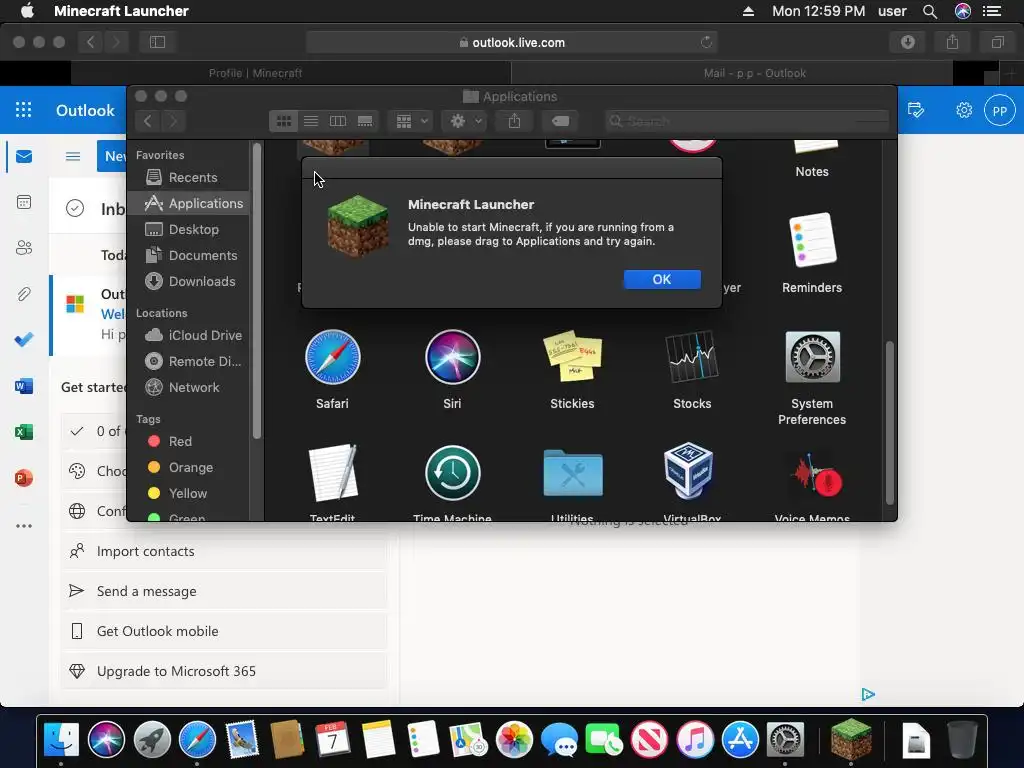Choose the Yellow tag in Finder sidebar
The height and width of the screenshot is (768, 1024).
(x=189, y=494)
